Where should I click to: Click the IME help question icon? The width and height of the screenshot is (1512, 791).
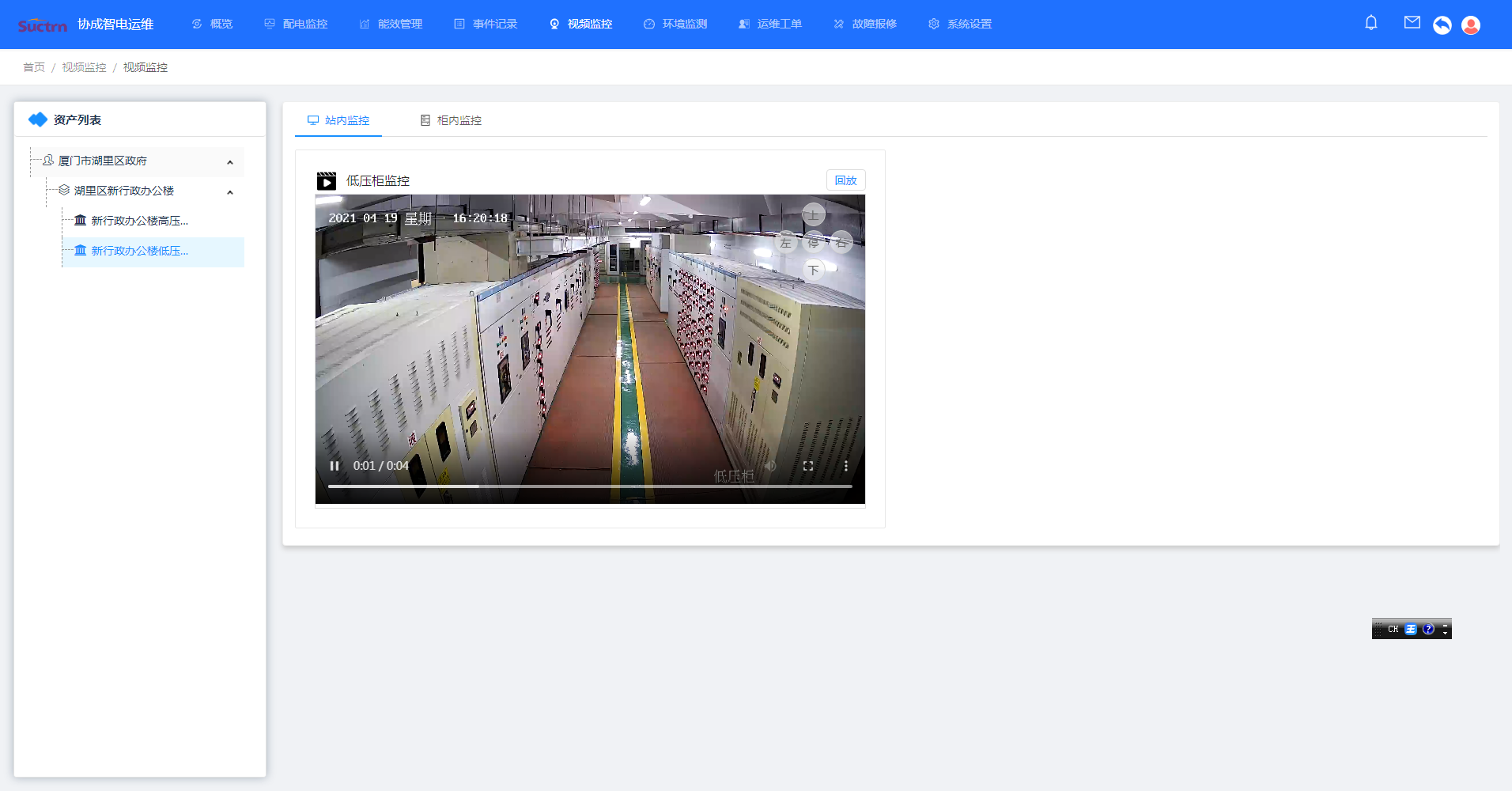click(1428, 630)
